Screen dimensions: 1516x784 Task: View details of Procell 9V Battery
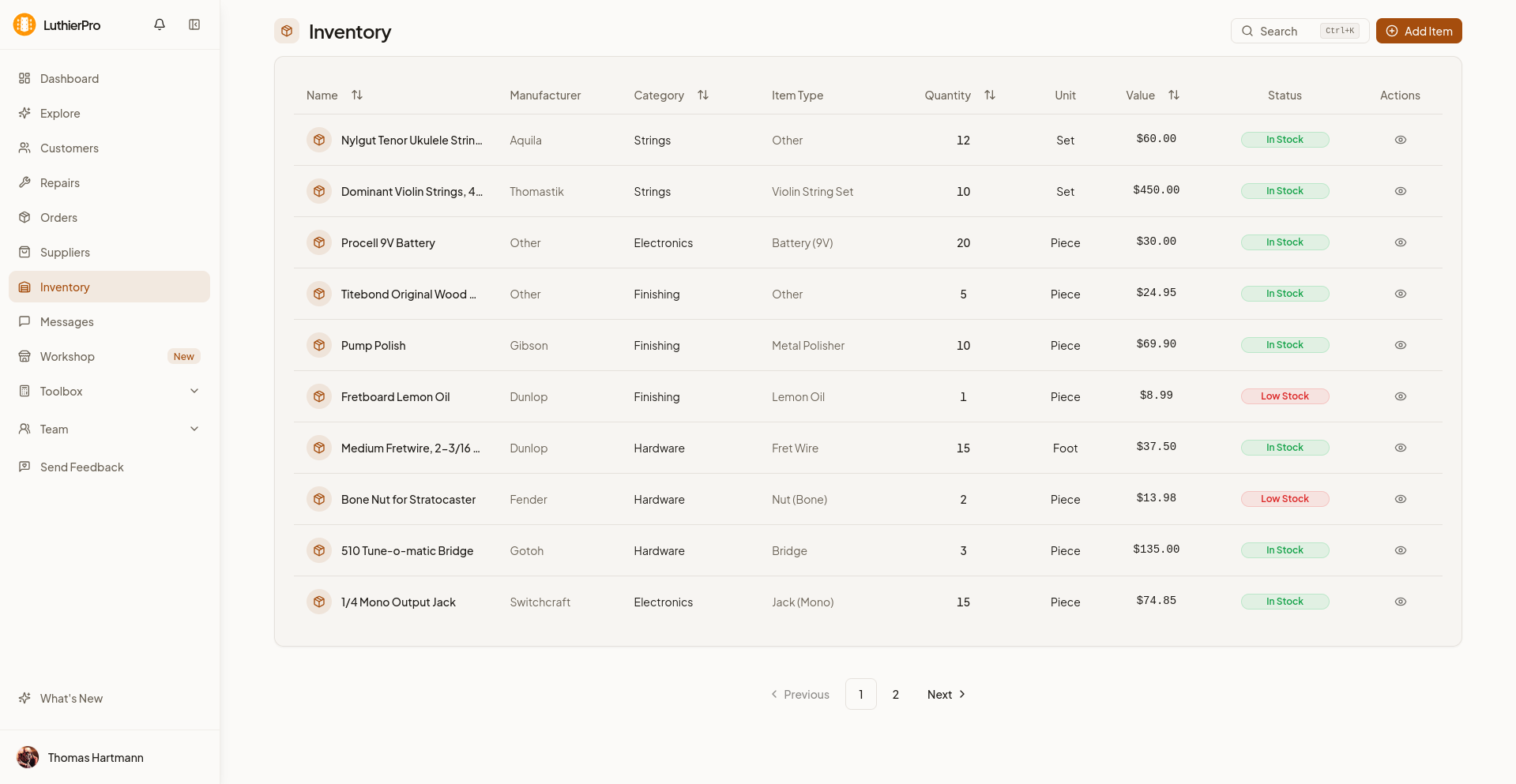coord(1401,242)
